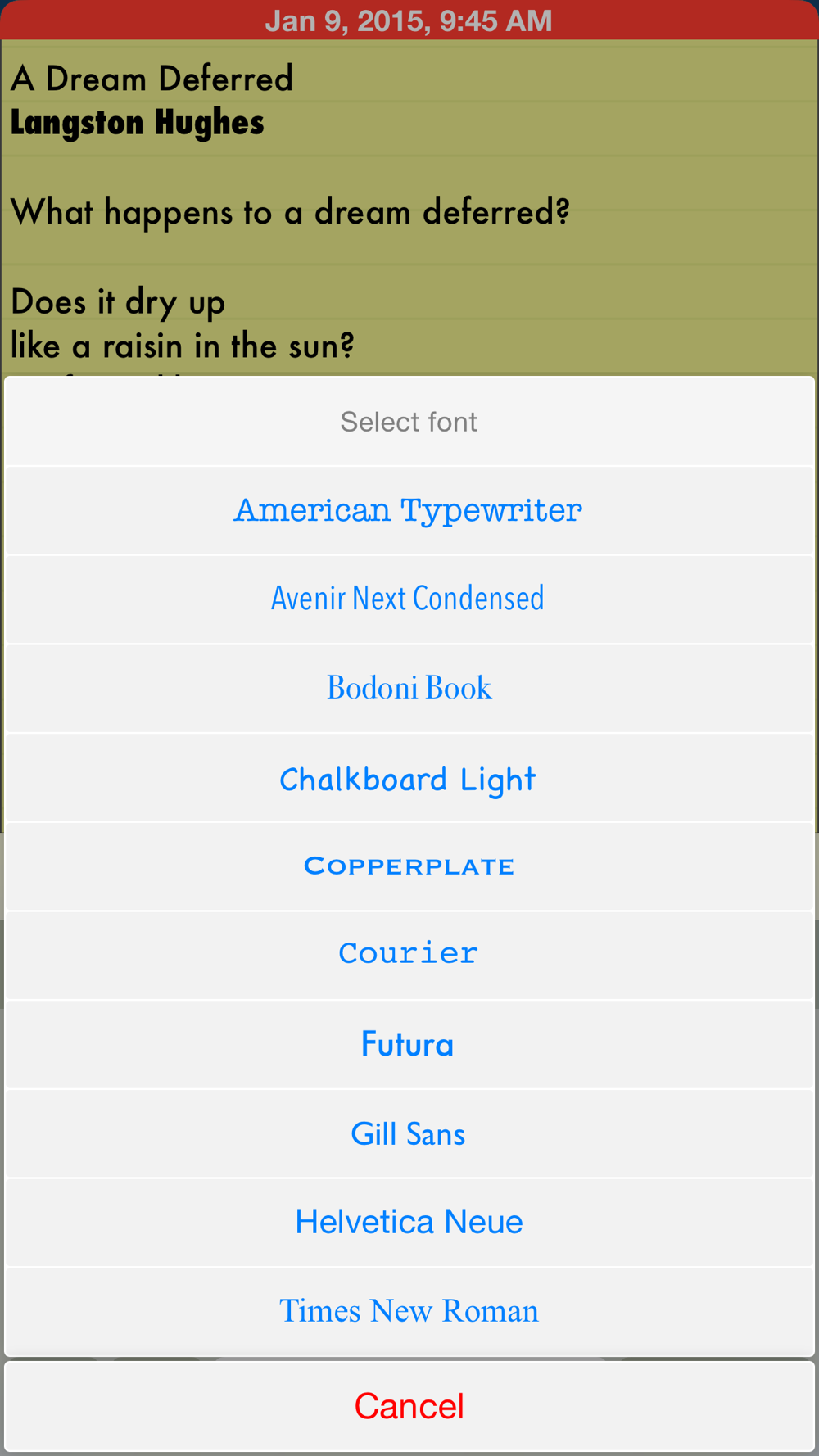Screen dimensions: 819x1456
Task: Select Chalkboard Light font
Action: click(x=409, y=778)
